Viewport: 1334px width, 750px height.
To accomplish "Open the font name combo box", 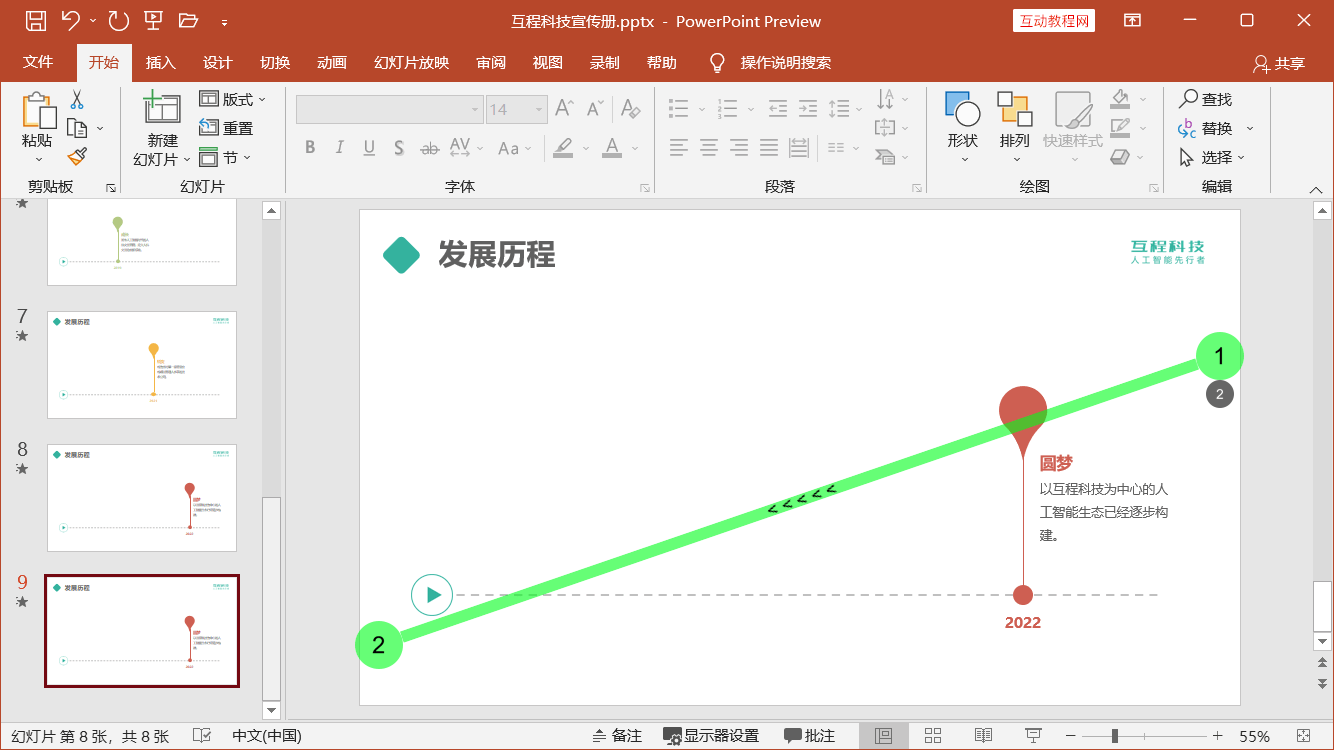I will click(390, 109).
